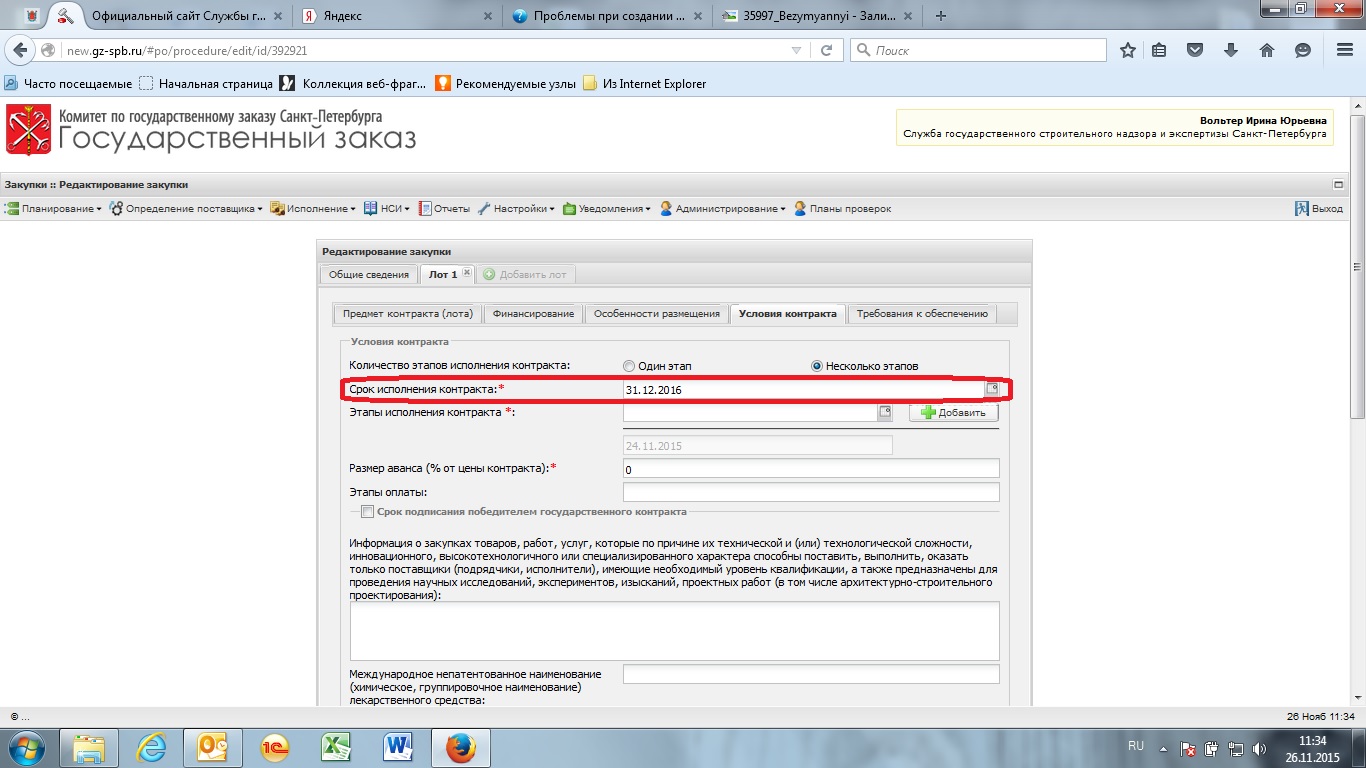Show hidden system tray icons
1366x768 pixels.
click(1163, 748)
